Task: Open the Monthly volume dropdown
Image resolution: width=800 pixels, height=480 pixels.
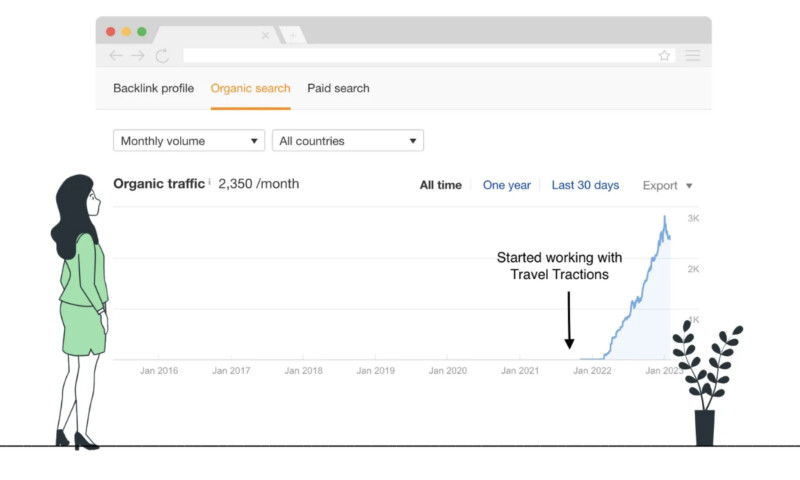Action: pos(189,141)
